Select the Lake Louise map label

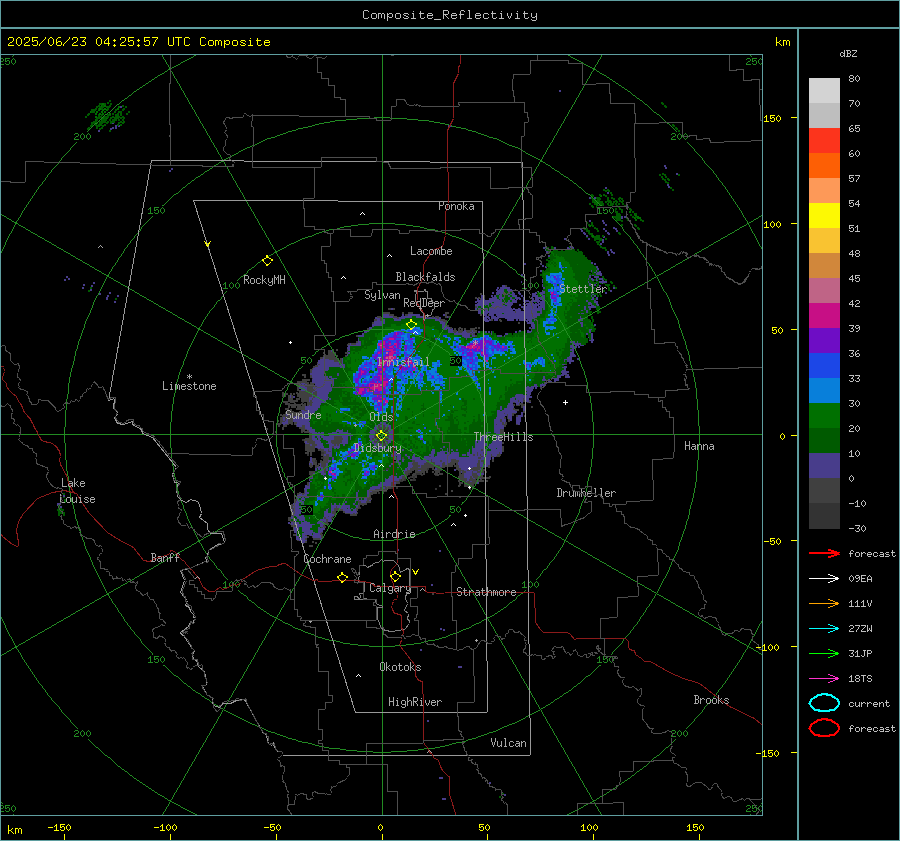77,491
